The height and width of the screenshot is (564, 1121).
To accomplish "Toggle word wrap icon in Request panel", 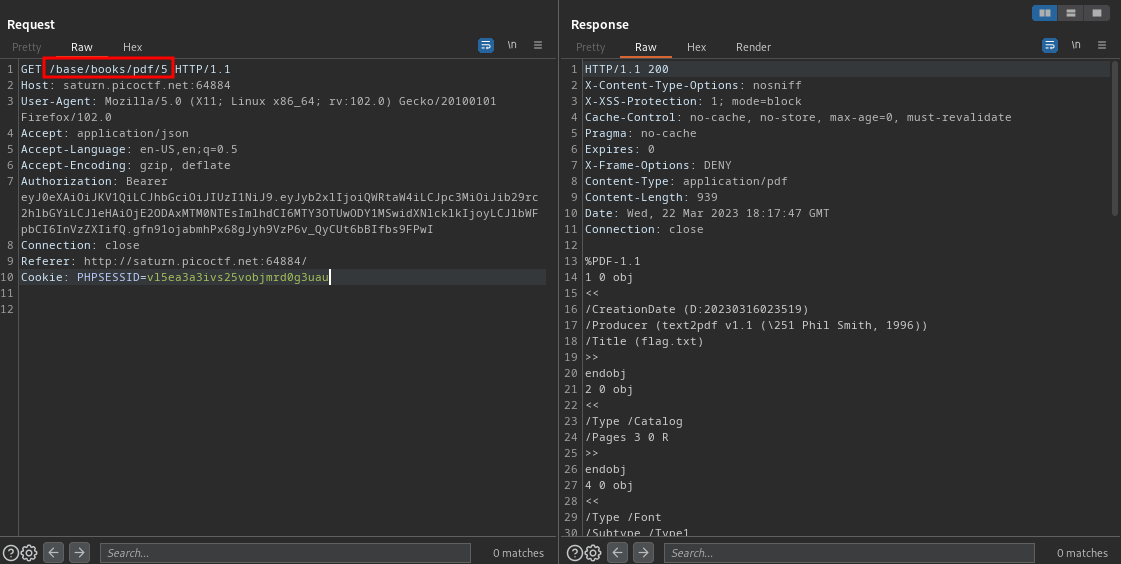I will pos(485,45).
